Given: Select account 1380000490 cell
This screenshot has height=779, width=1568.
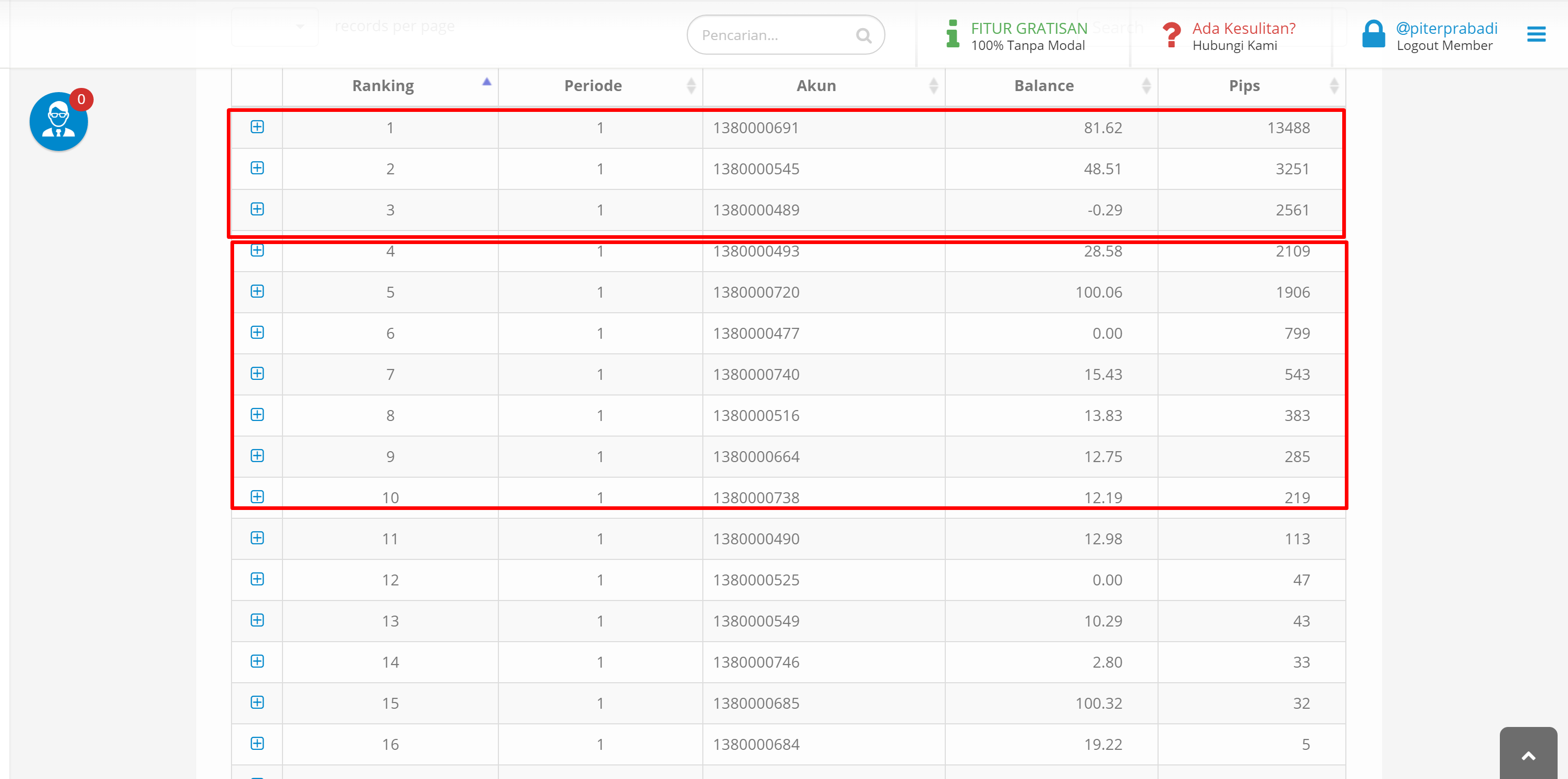Looking at the screenshot, I should tap(824, 539).
